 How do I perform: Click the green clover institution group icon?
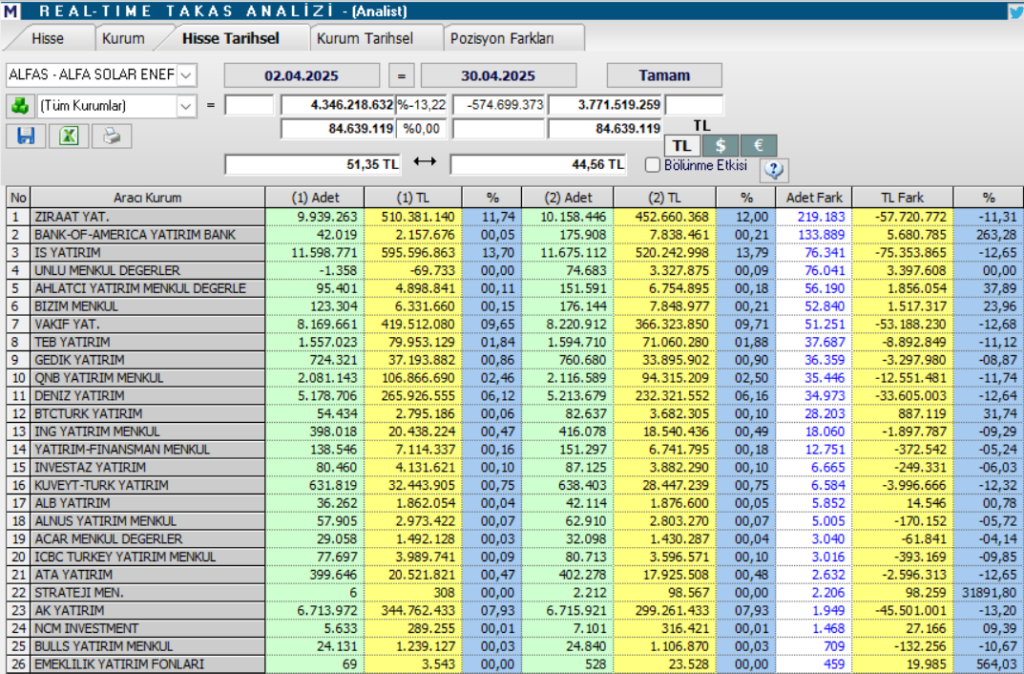click(x=20, y=106)
